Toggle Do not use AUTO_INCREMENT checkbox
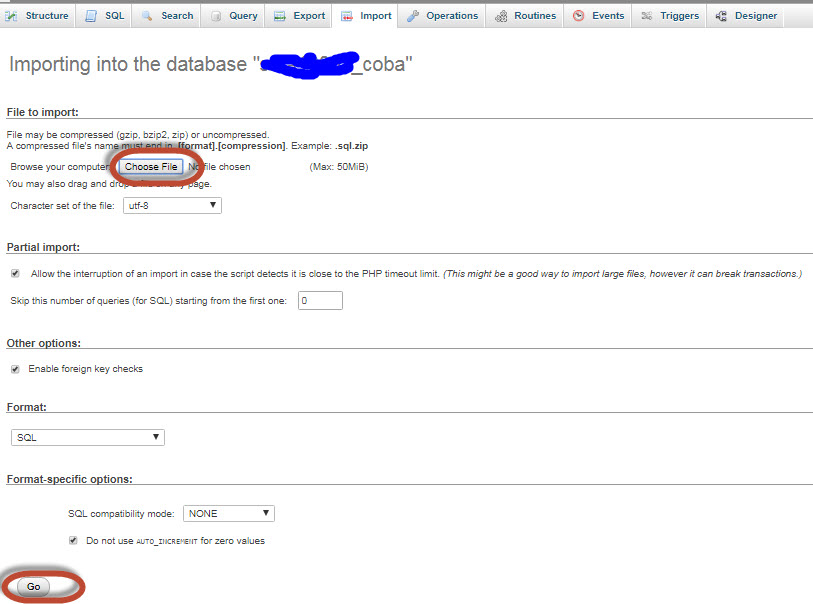Viewport: 813px width, 604px height. point(73,540)
